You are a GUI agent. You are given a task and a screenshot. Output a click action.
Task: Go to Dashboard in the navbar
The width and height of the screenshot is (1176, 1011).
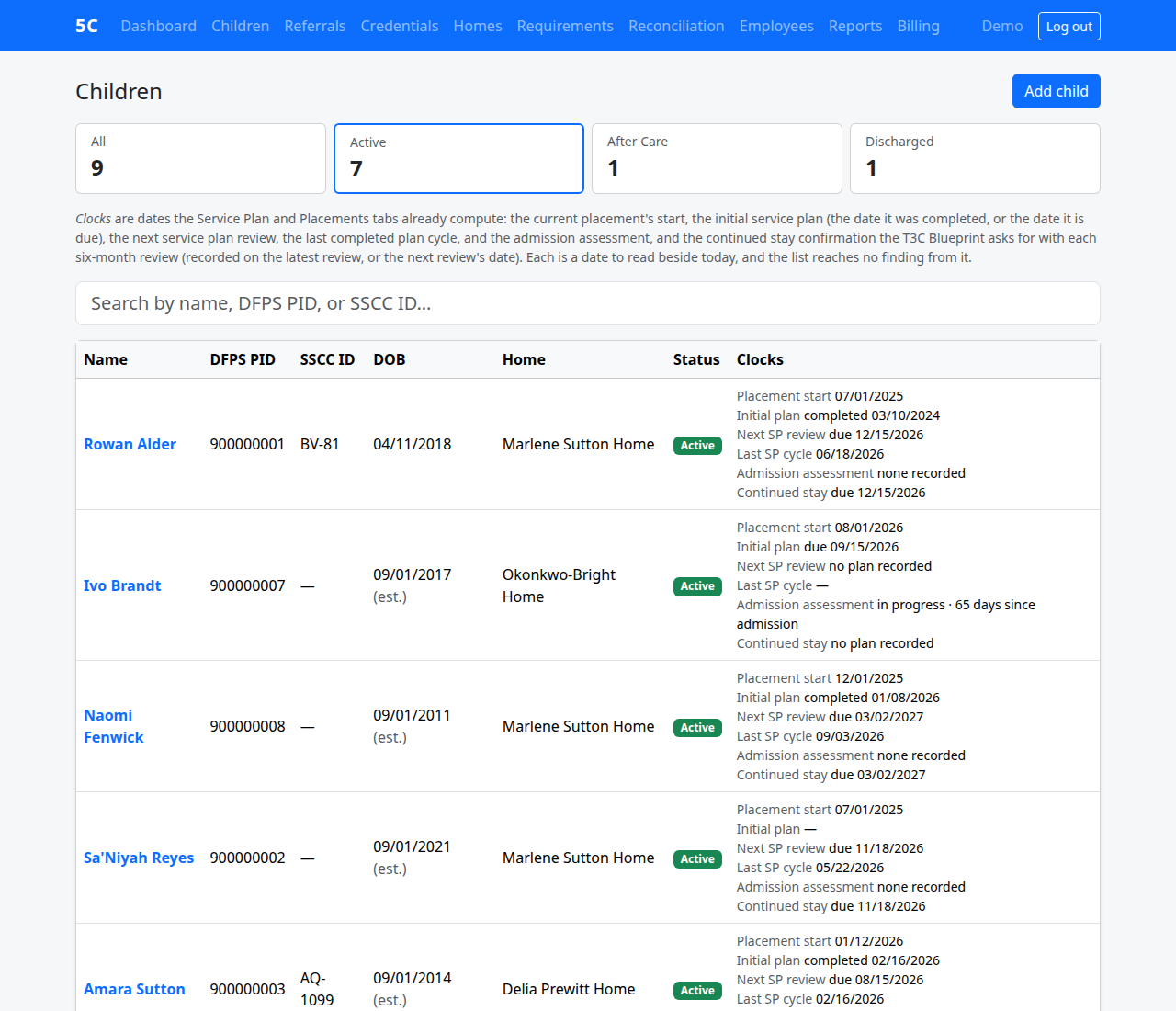pos(158,26)
